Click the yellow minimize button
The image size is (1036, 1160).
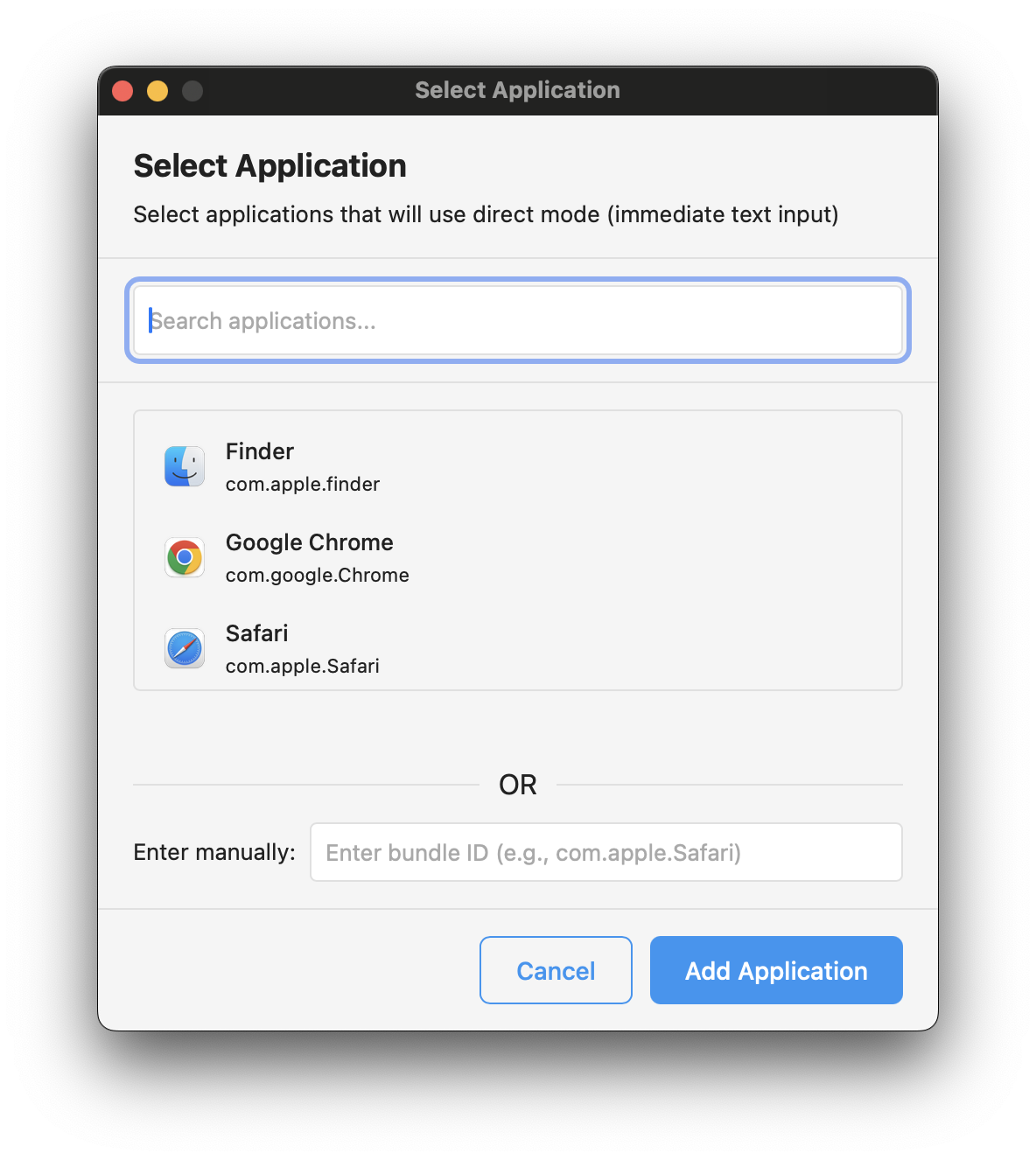pyautogui.click(x=157, y=90)
